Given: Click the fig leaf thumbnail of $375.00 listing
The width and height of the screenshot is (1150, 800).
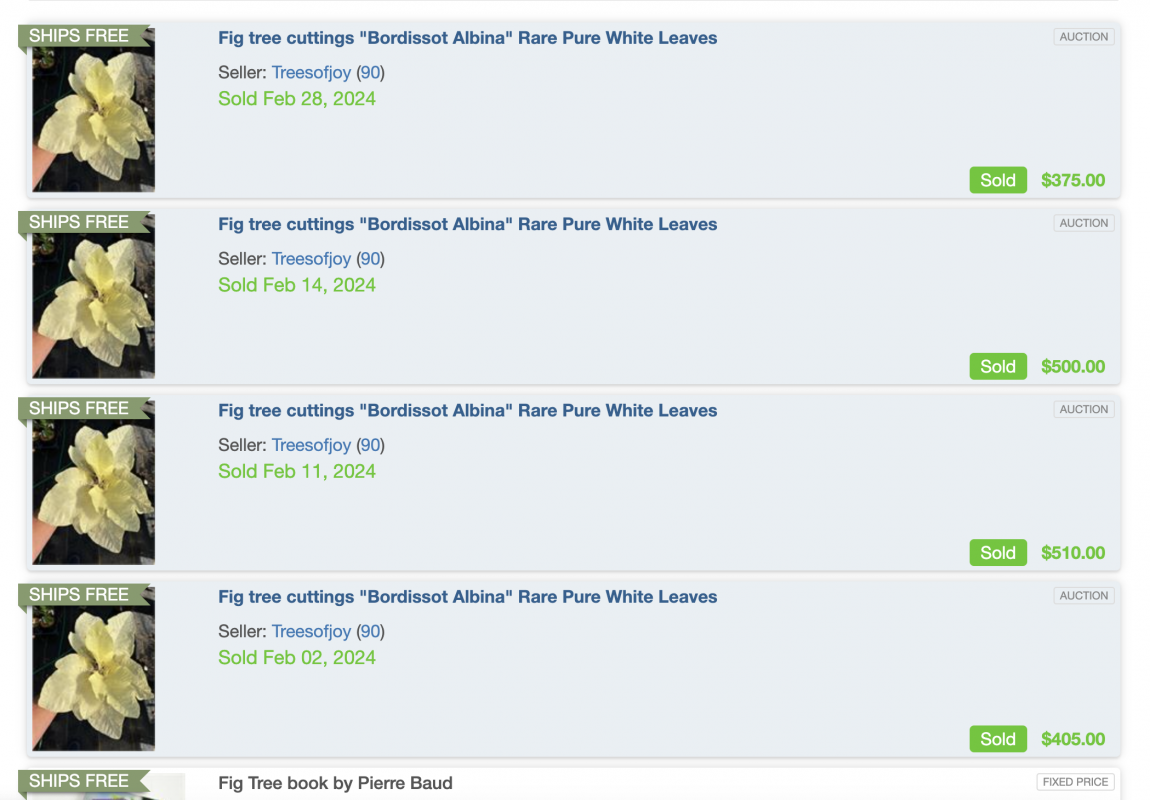Looking at the screenshot, I should [93, 109].
